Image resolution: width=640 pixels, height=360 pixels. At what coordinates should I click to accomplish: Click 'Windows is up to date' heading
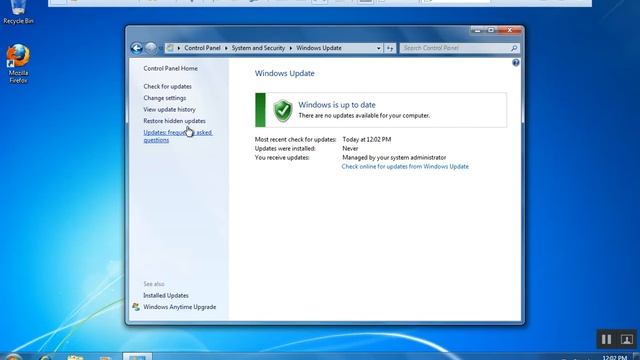337,105
